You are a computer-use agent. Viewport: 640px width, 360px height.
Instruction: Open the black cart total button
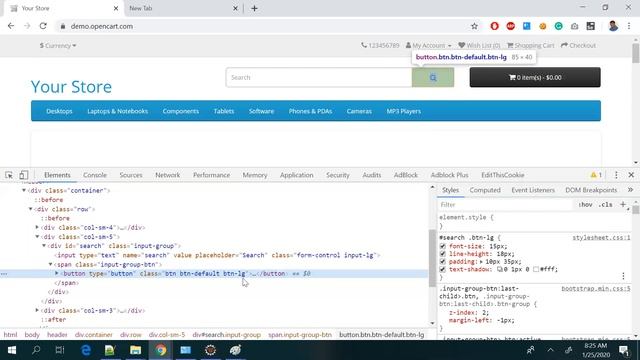click(x=535, y=77)
